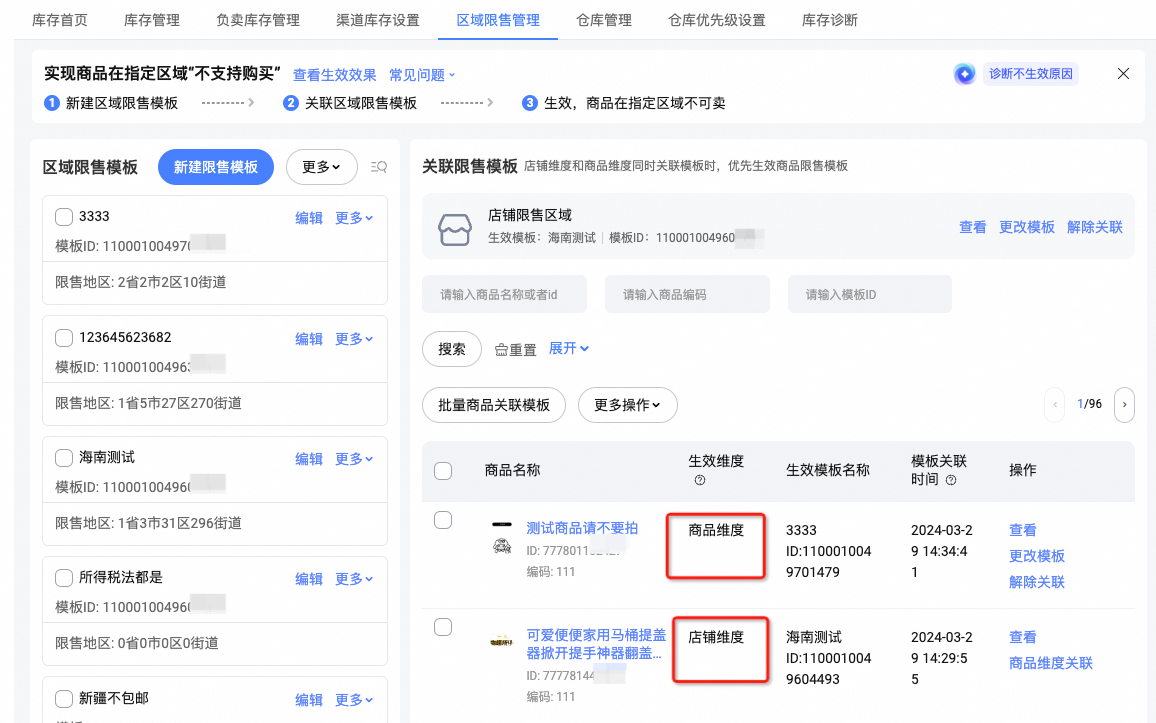Check the 新疆不包邮 template checkbox
The width and height of the screenshot is (1156, 723).
click(x=64, y=699)
